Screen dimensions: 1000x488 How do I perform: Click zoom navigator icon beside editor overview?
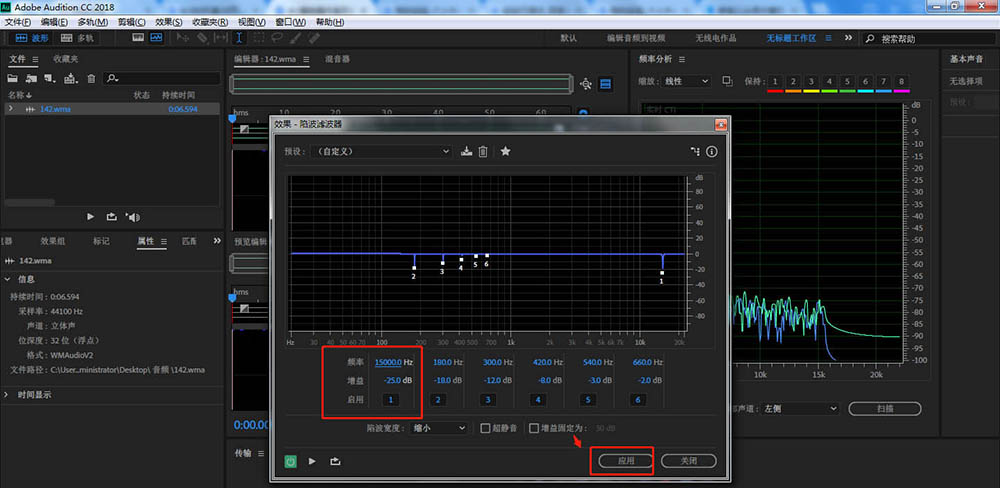(x=586, y=84)
